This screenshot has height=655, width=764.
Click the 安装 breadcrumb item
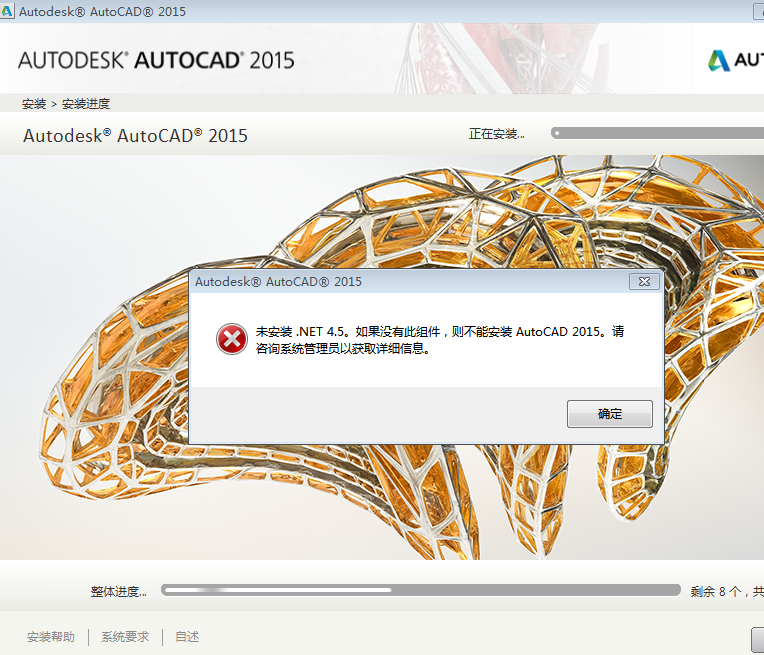click(x=34, y=104)
